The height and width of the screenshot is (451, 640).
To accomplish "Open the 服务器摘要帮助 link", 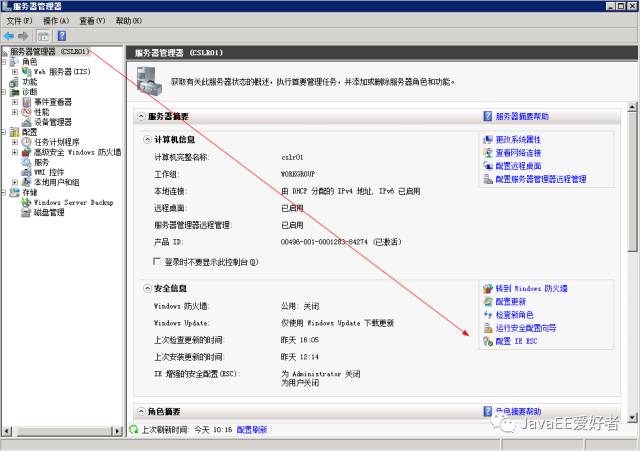I will (522, 116).
